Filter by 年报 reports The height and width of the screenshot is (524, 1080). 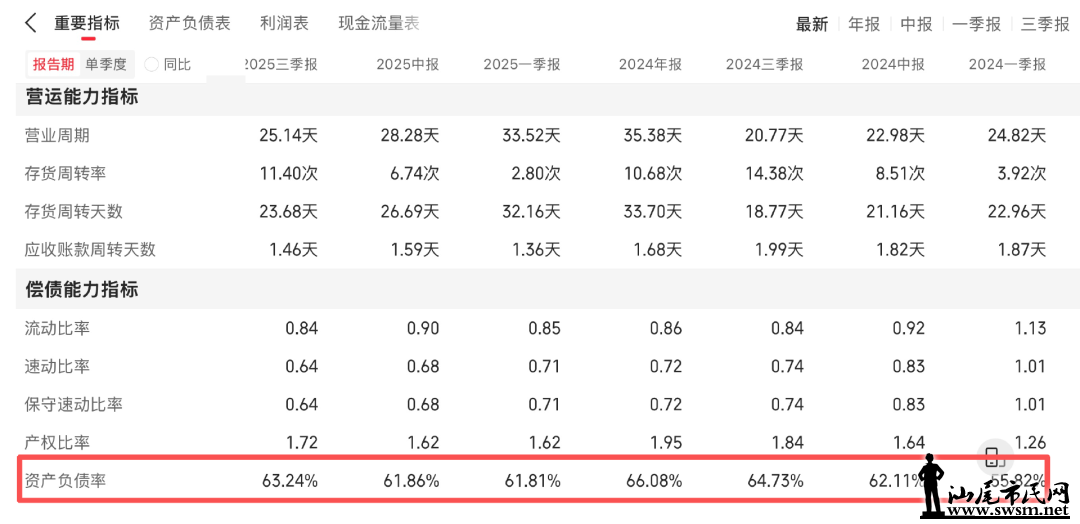tap(864, 24)
